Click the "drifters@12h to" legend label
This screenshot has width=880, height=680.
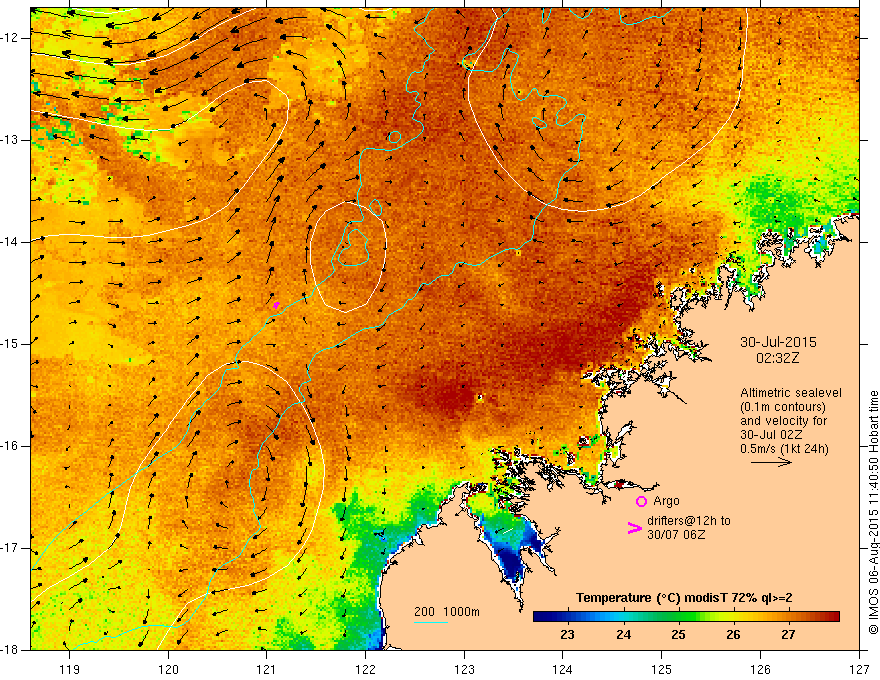[689, 521]
